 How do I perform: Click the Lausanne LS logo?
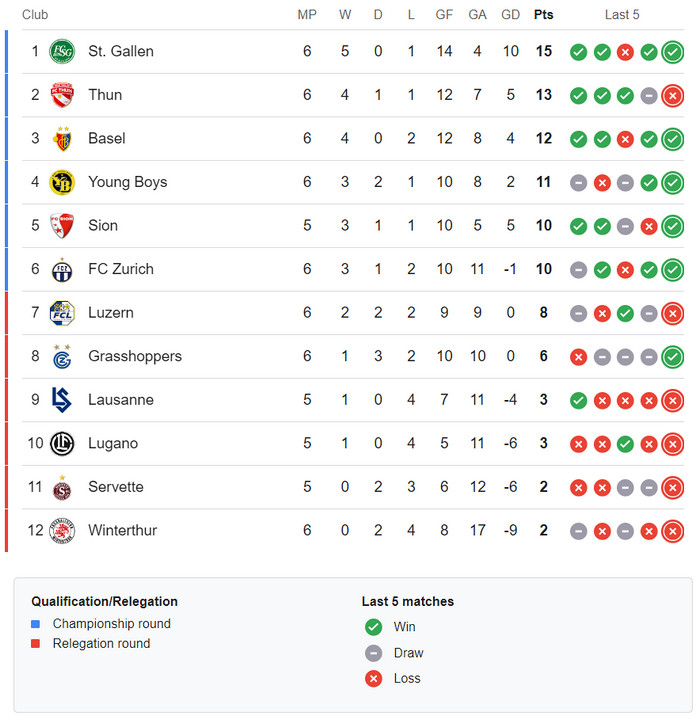62,400
